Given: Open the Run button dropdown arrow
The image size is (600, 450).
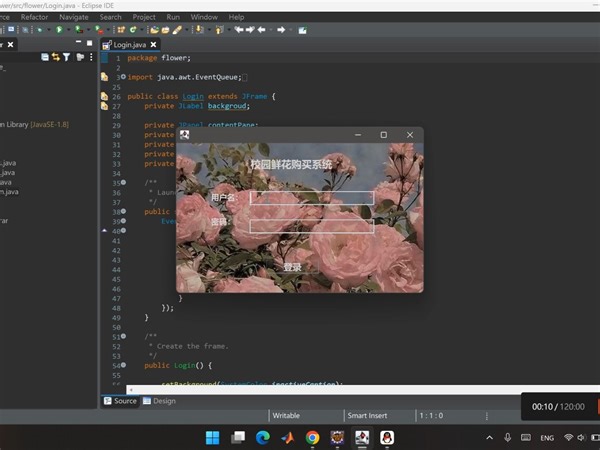Looking at the screenshot, I should pos(68,30).
